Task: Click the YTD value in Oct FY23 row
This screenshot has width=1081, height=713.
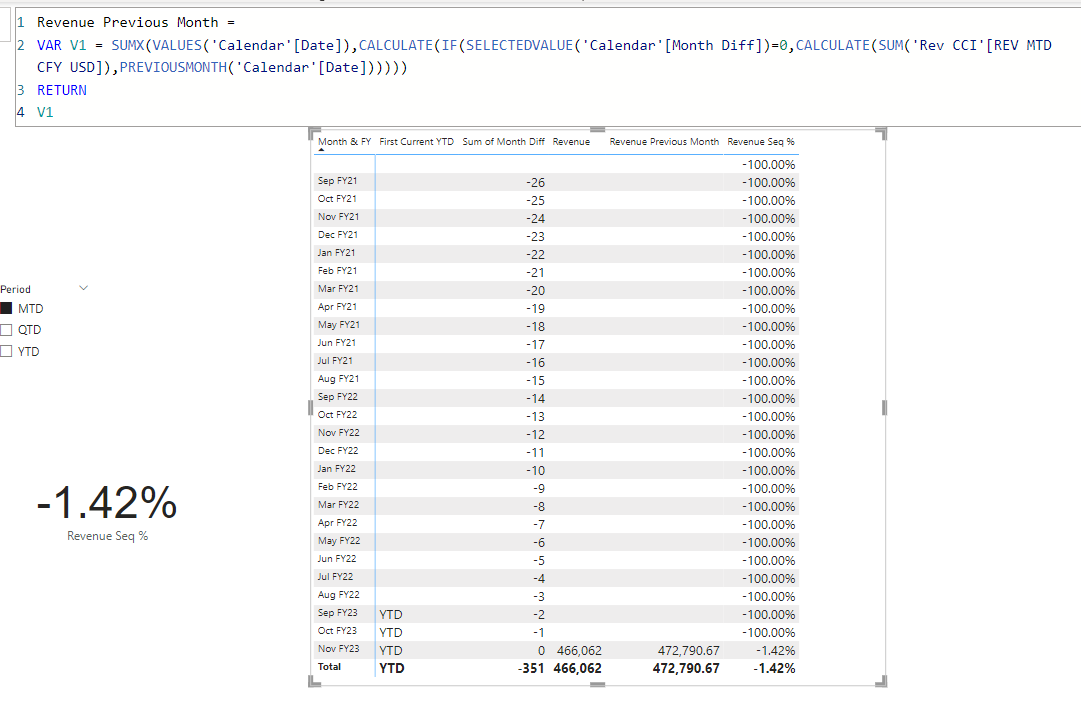Action: [391, 632]
